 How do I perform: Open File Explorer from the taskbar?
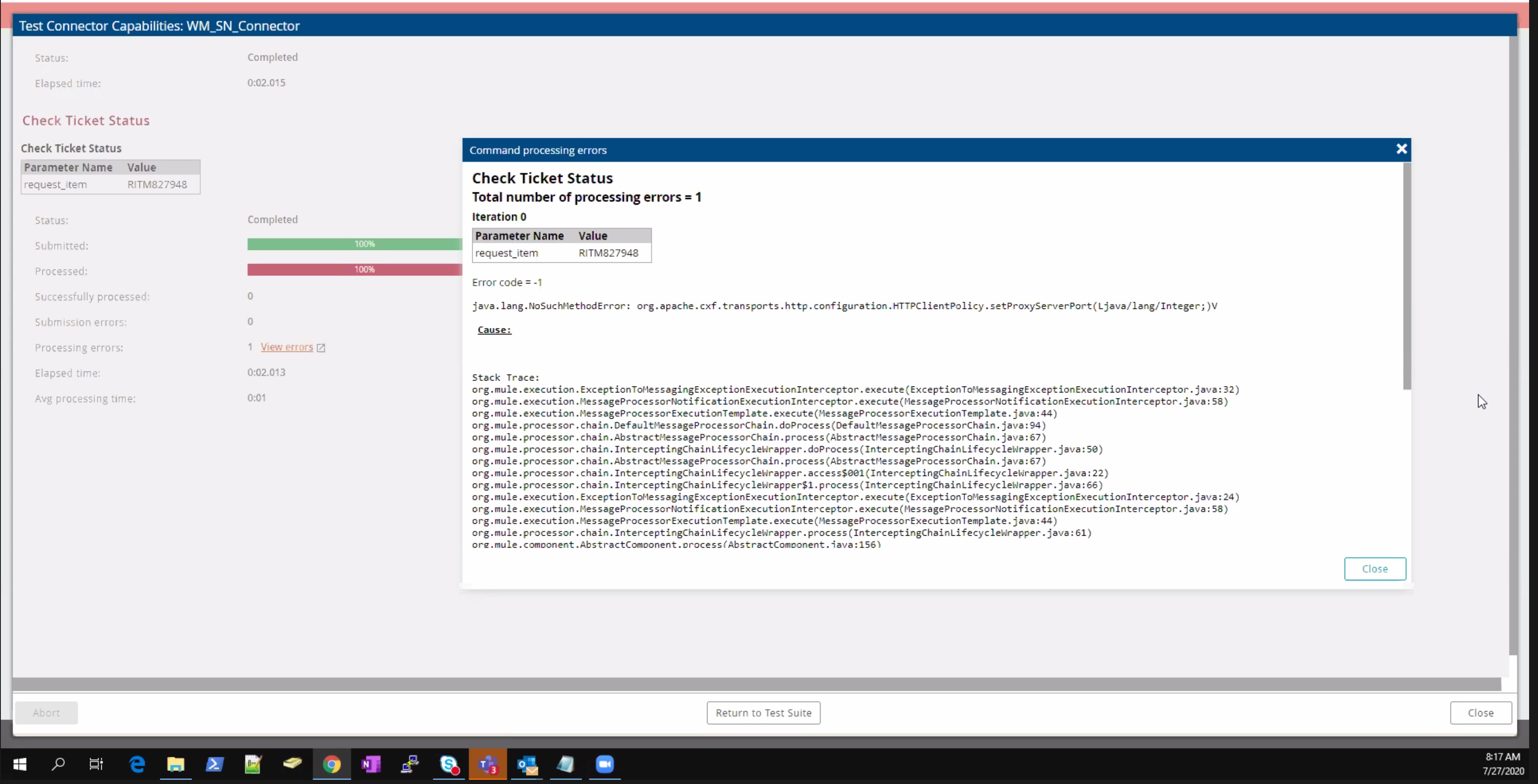[x=176, y=765]
